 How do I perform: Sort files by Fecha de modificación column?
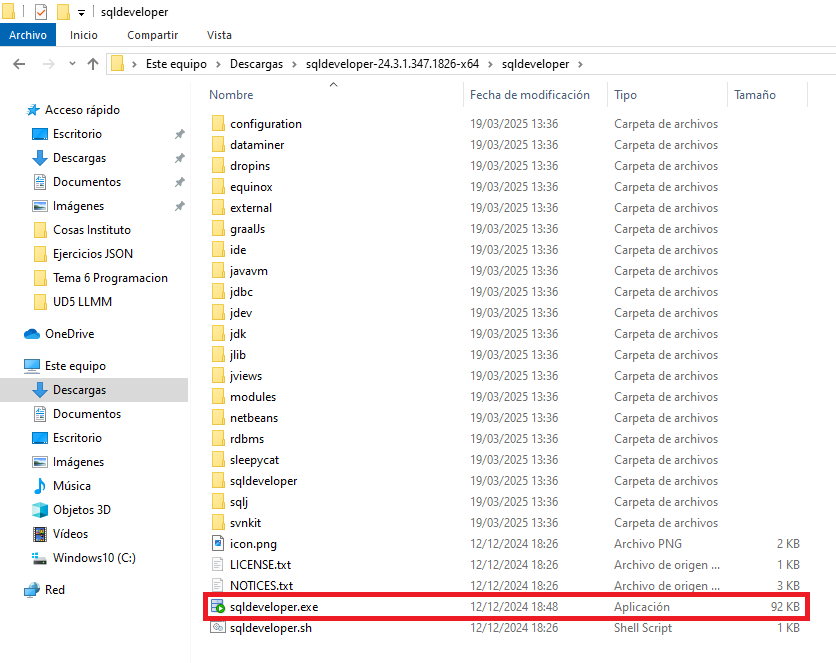click(x=530, y=95)
